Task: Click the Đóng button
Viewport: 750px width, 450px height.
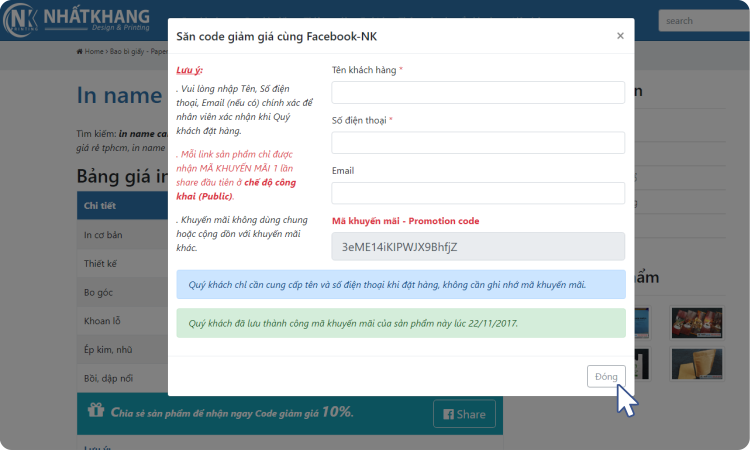Action: [606, 376]
